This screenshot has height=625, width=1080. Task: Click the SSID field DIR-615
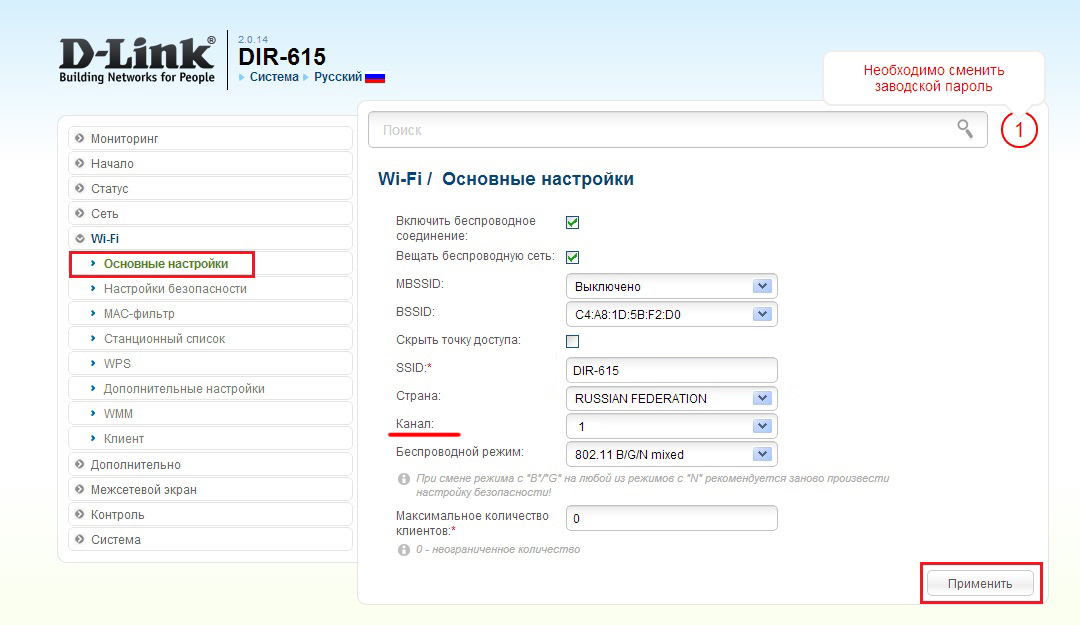672,370
